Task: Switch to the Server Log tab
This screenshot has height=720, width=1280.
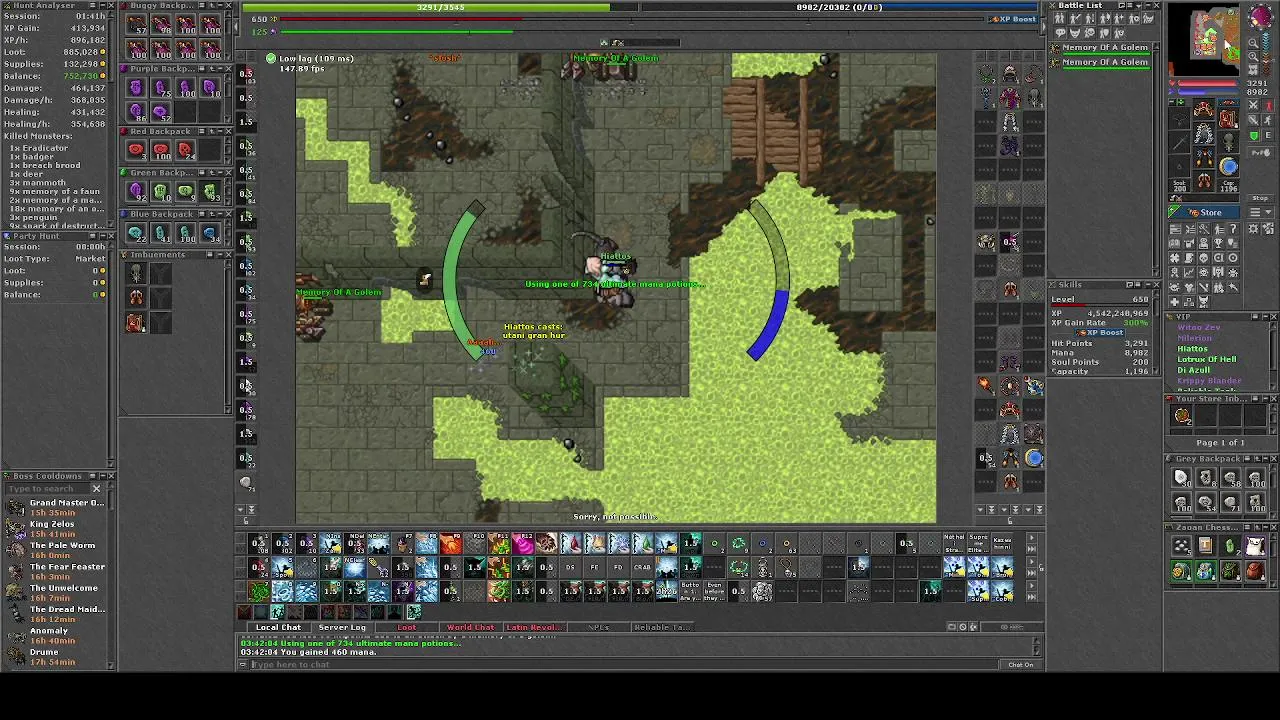Action: click(342, 627)
